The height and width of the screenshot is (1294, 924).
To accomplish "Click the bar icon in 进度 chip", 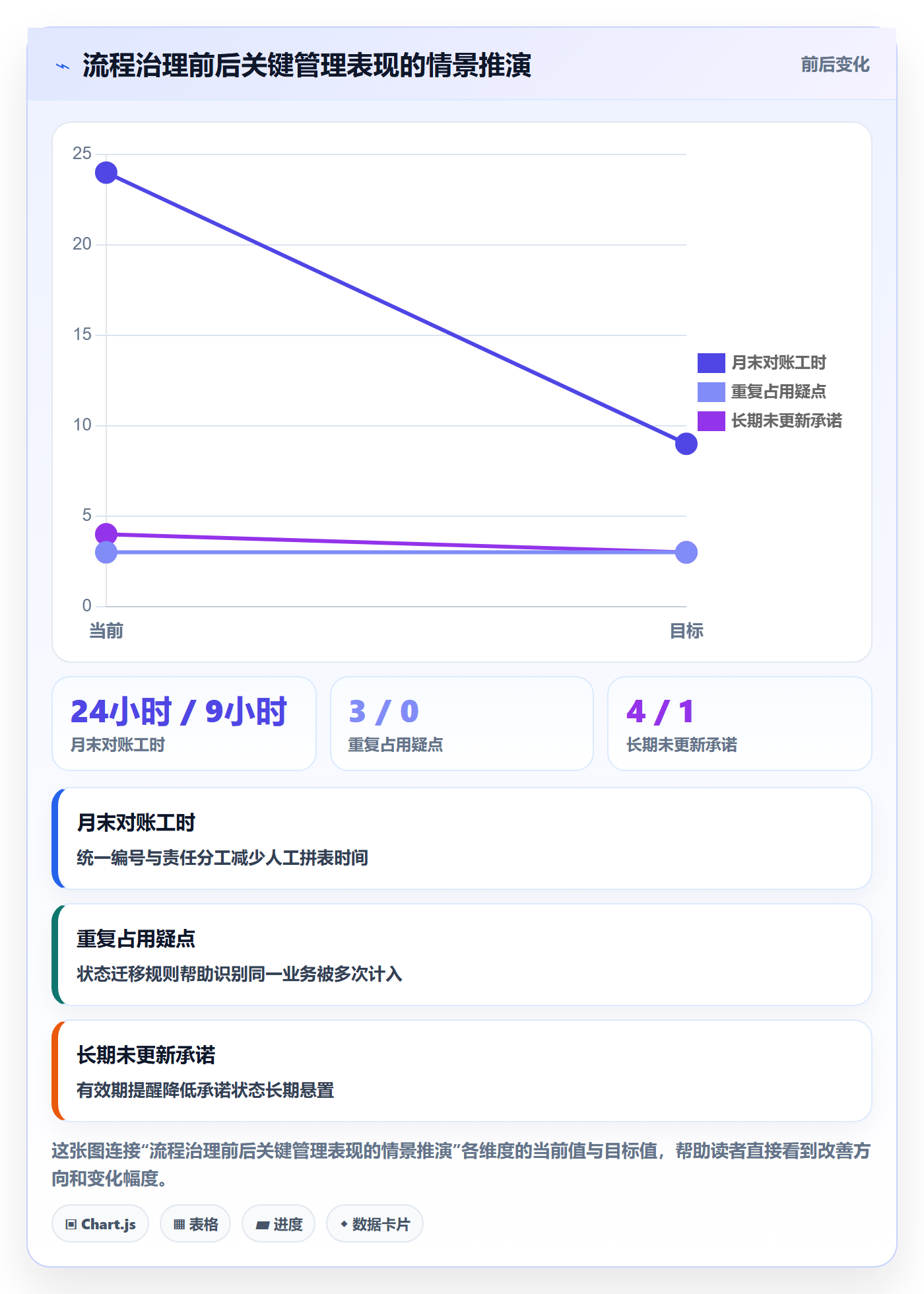I will coord(263,1225).
